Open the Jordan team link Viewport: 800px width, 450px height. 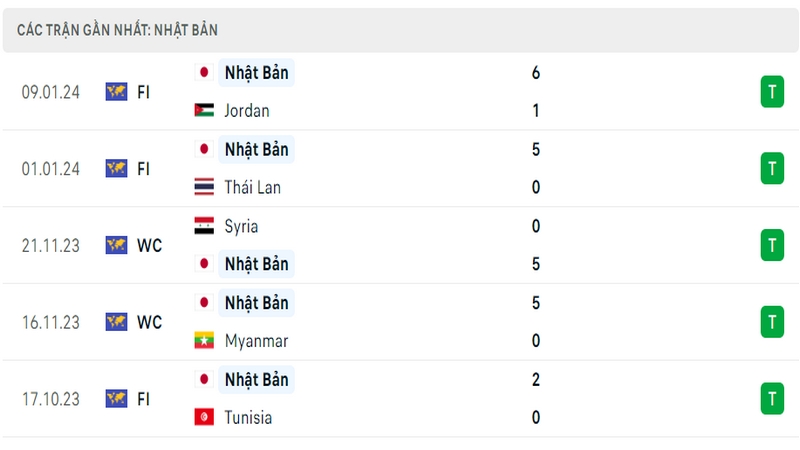[247, 111]
